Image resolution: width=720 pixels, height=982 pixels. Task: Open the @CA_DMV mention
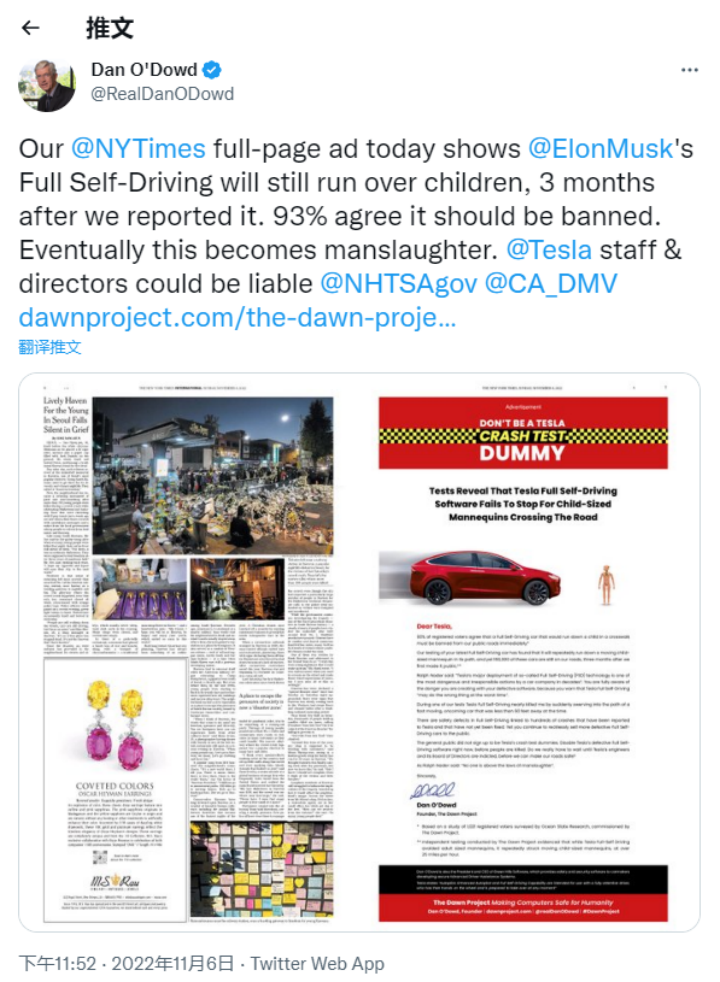[551, 284]
